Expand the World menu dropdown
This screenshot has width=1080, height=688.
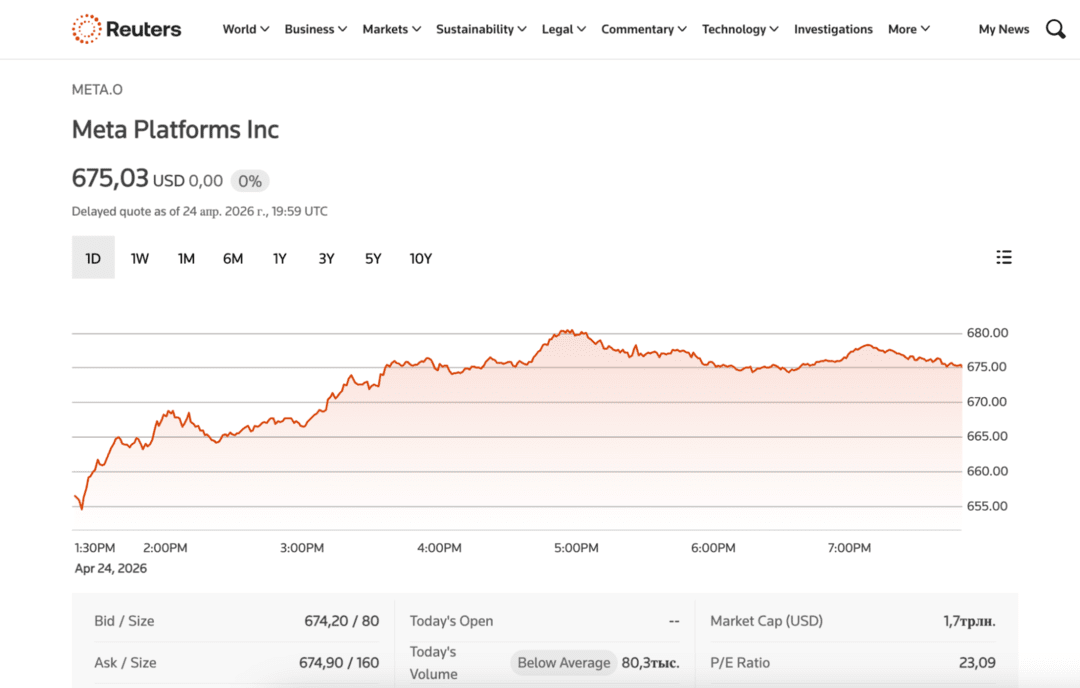click(246, 29)
